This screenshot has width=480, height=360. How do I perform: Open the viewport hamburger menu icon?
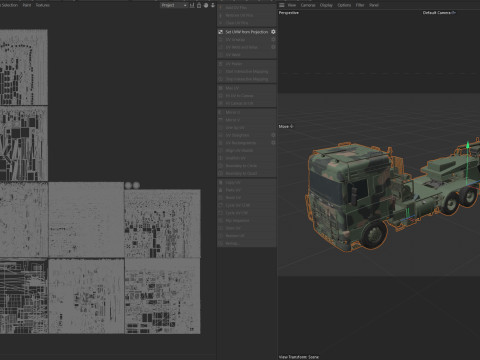click(282, 5)
